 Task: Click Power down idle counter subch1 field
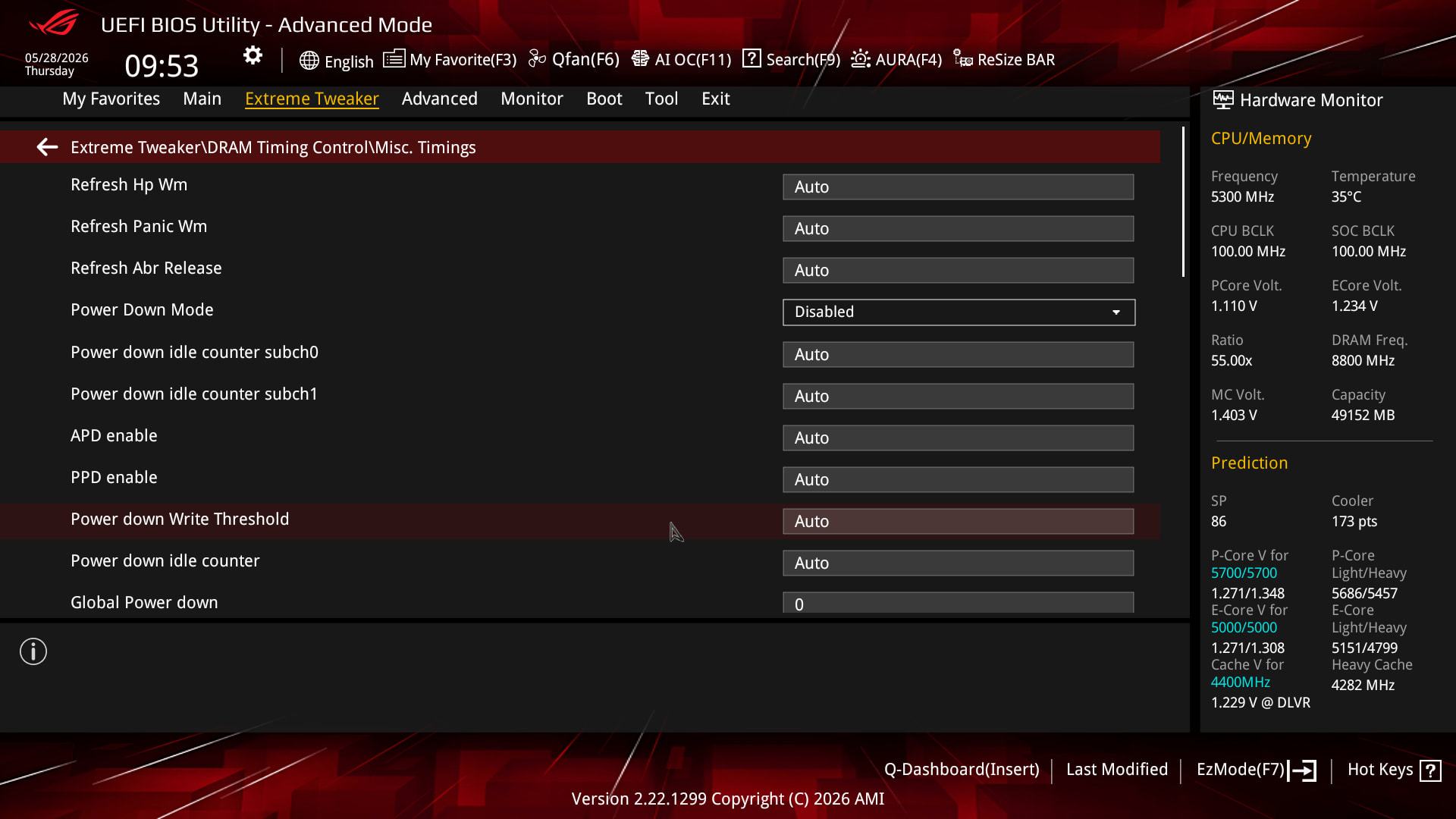959,397
